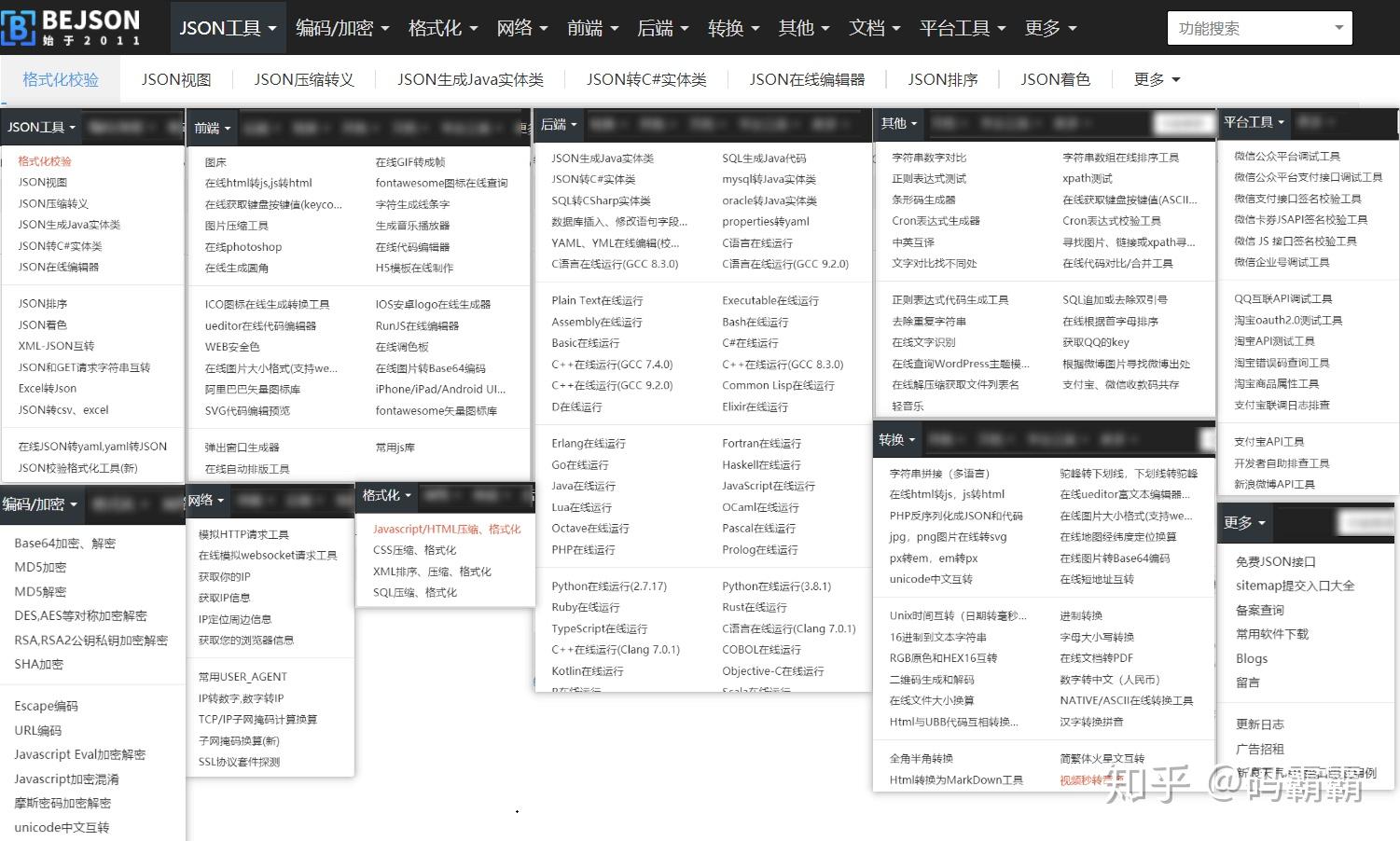Click H5模板在线制作
Image resolution: width=1400 pixels, height=841 pixels.
click(414, 268)
